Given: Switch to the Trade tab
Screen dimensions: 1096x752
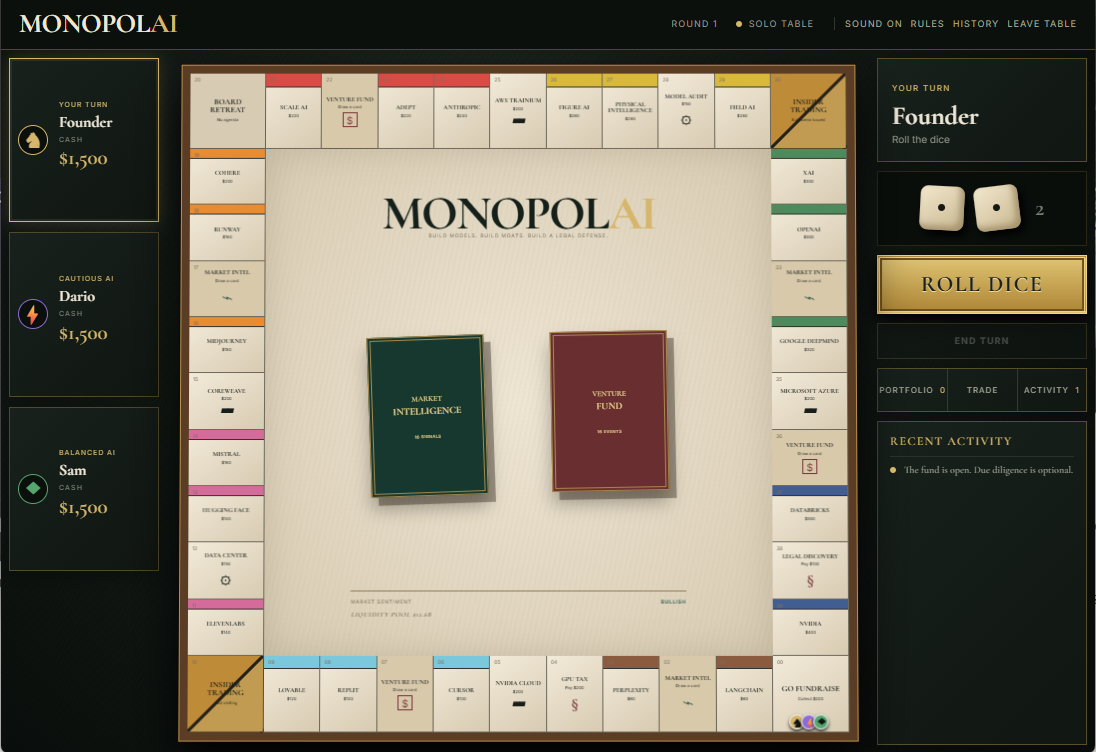Looking at the screenshot, I should [982, 390].
